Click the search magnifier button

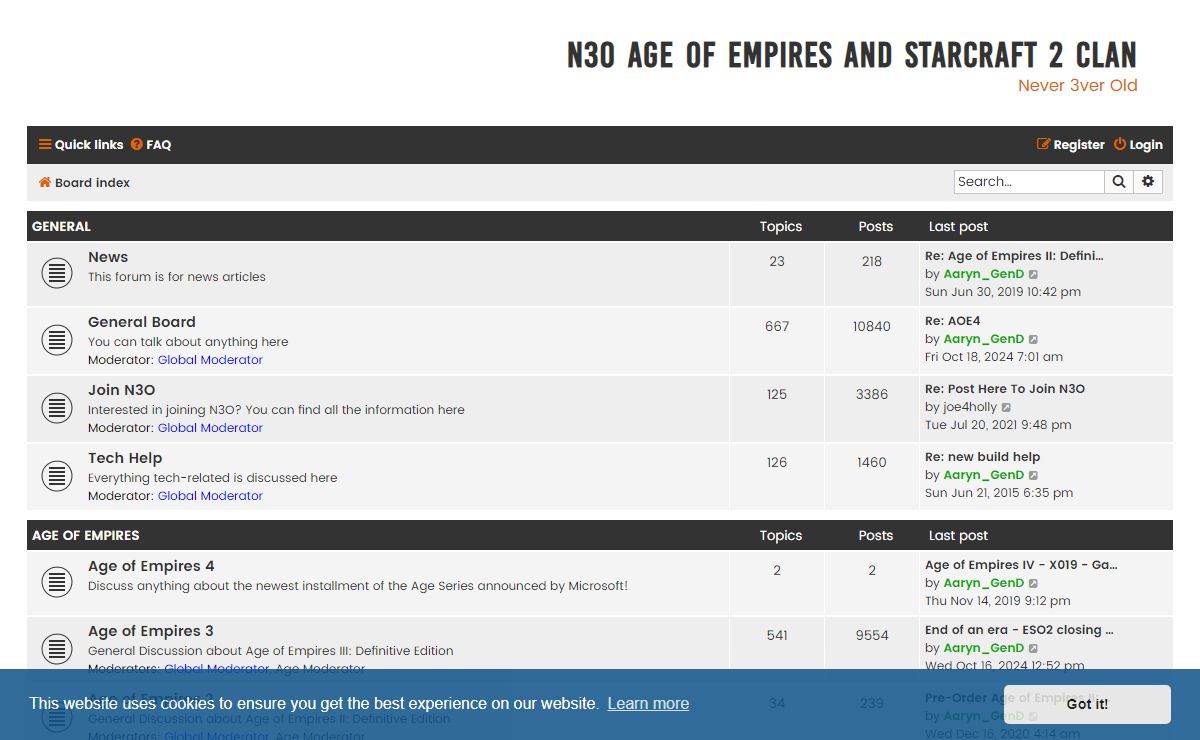[x=1119, y=182]
